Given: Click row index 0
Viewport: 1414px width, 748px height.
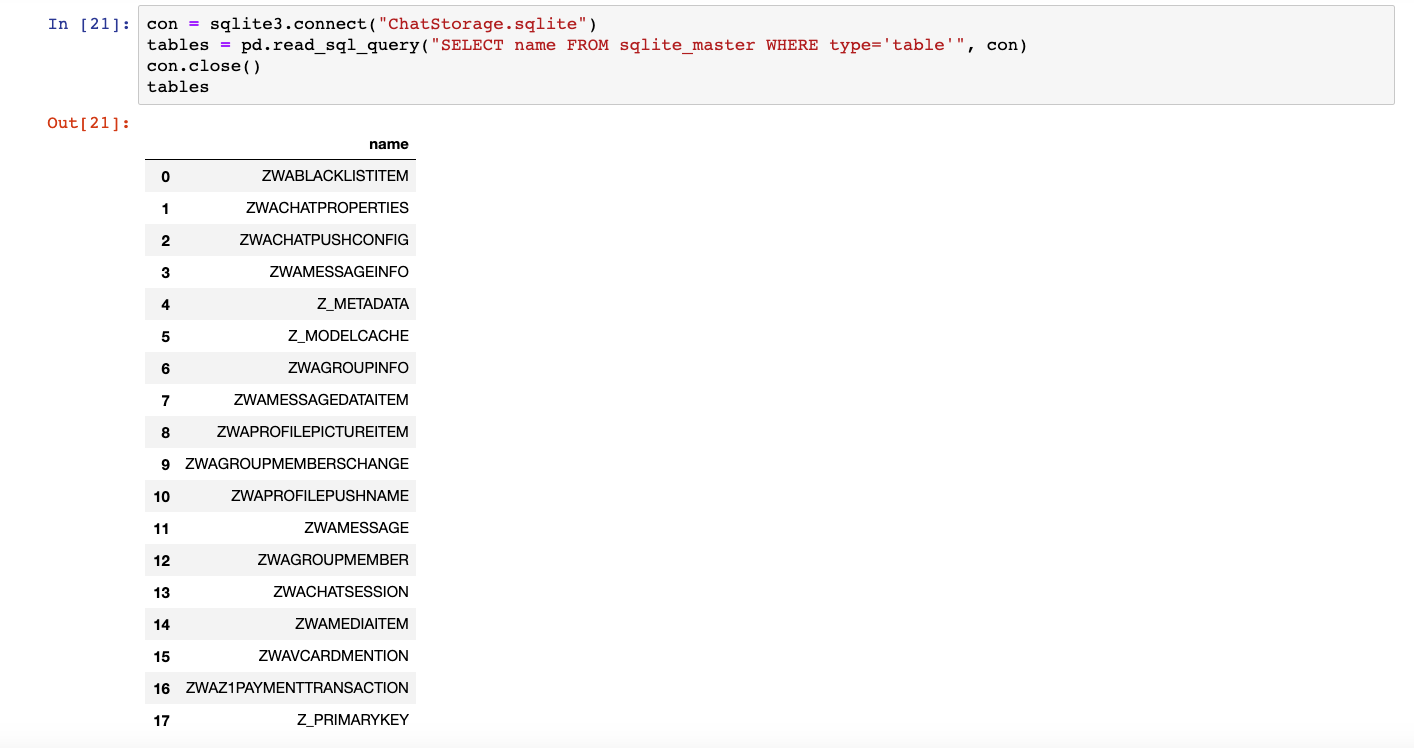Looking at the screenshot, I should coord(165,177).
